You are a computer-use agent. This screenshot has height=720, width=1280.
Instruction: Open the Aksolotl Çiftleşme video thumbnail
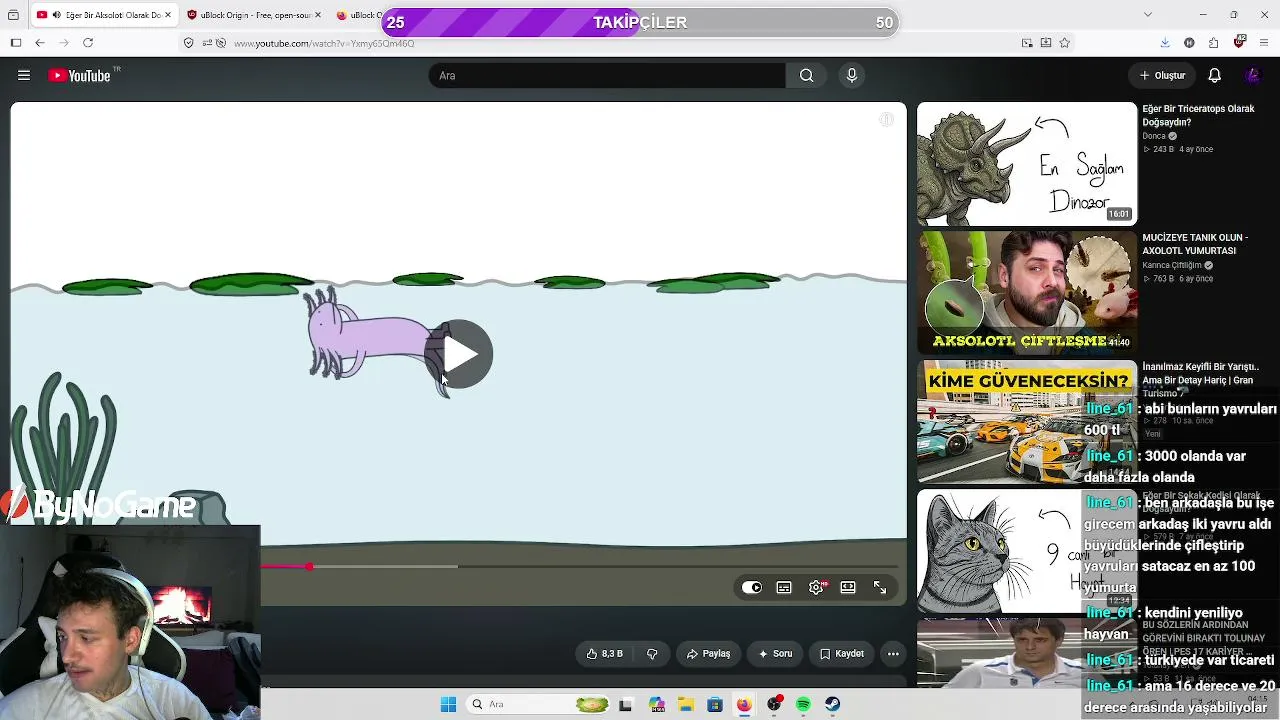coord(1027,293)
